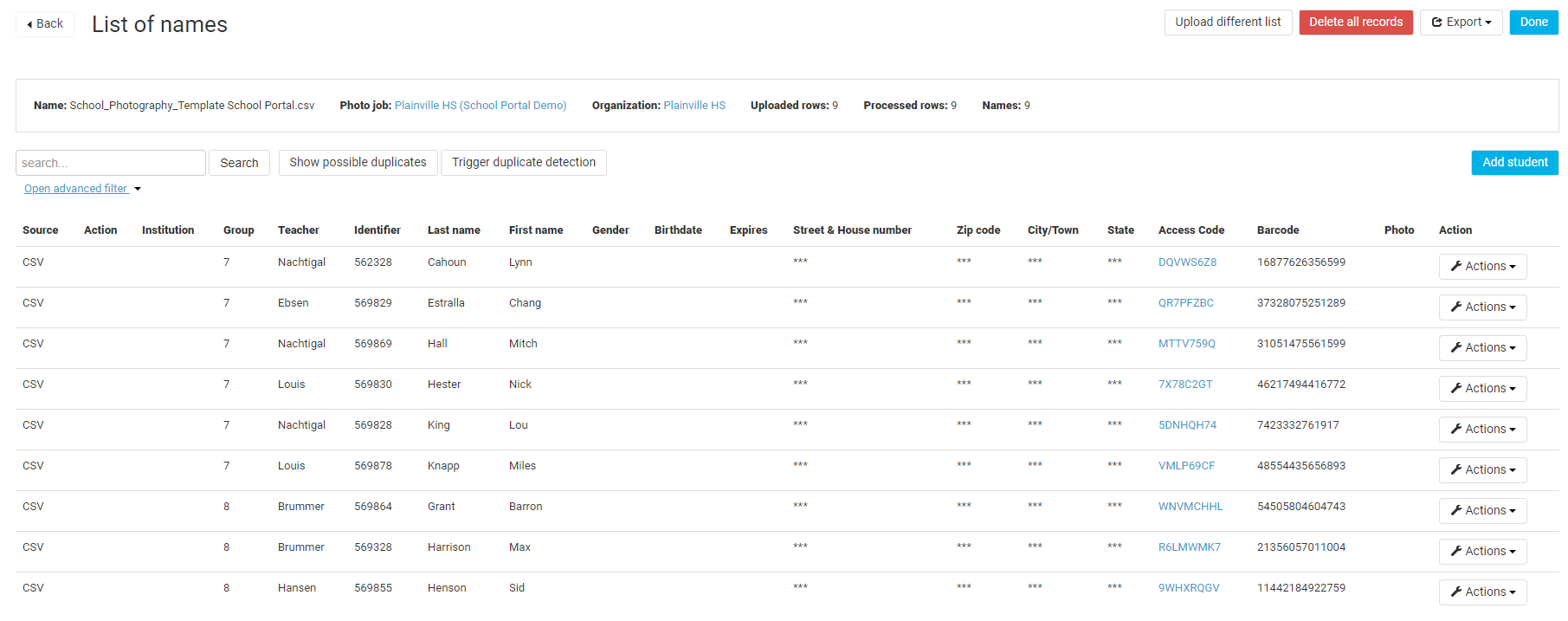Open Plainville HS (School Portal Demo) photo job link
Screen dimensions: 1568x621
pos(481,106)
